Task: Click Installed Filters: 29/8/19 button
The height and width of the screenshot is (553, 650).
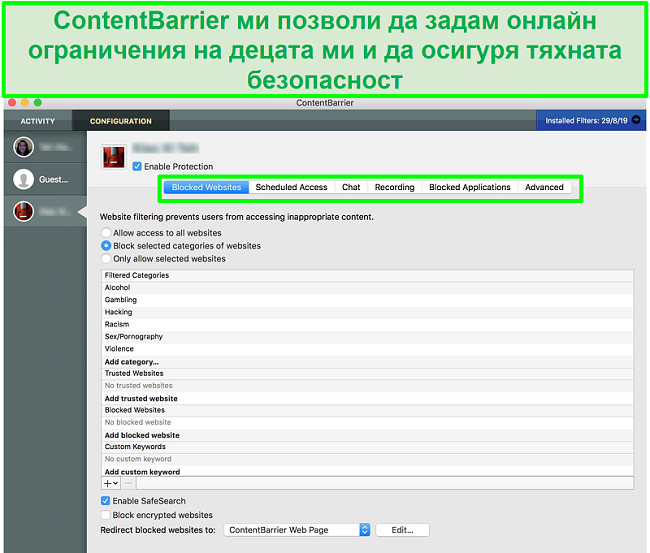Action: click(x=591, y=121)
